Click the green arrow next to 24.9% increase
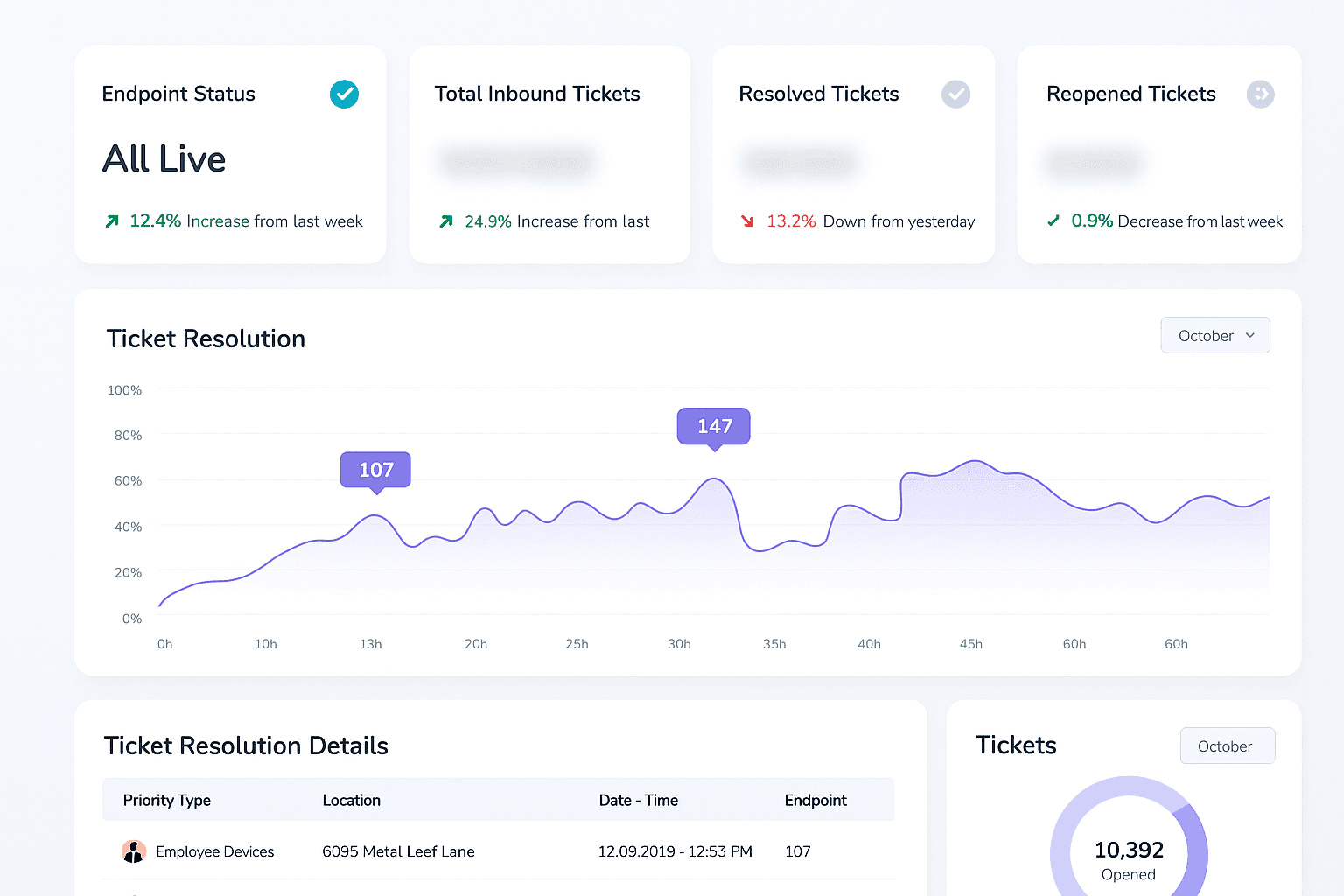Screen dimensions: 1344x896 click(445, 220)
